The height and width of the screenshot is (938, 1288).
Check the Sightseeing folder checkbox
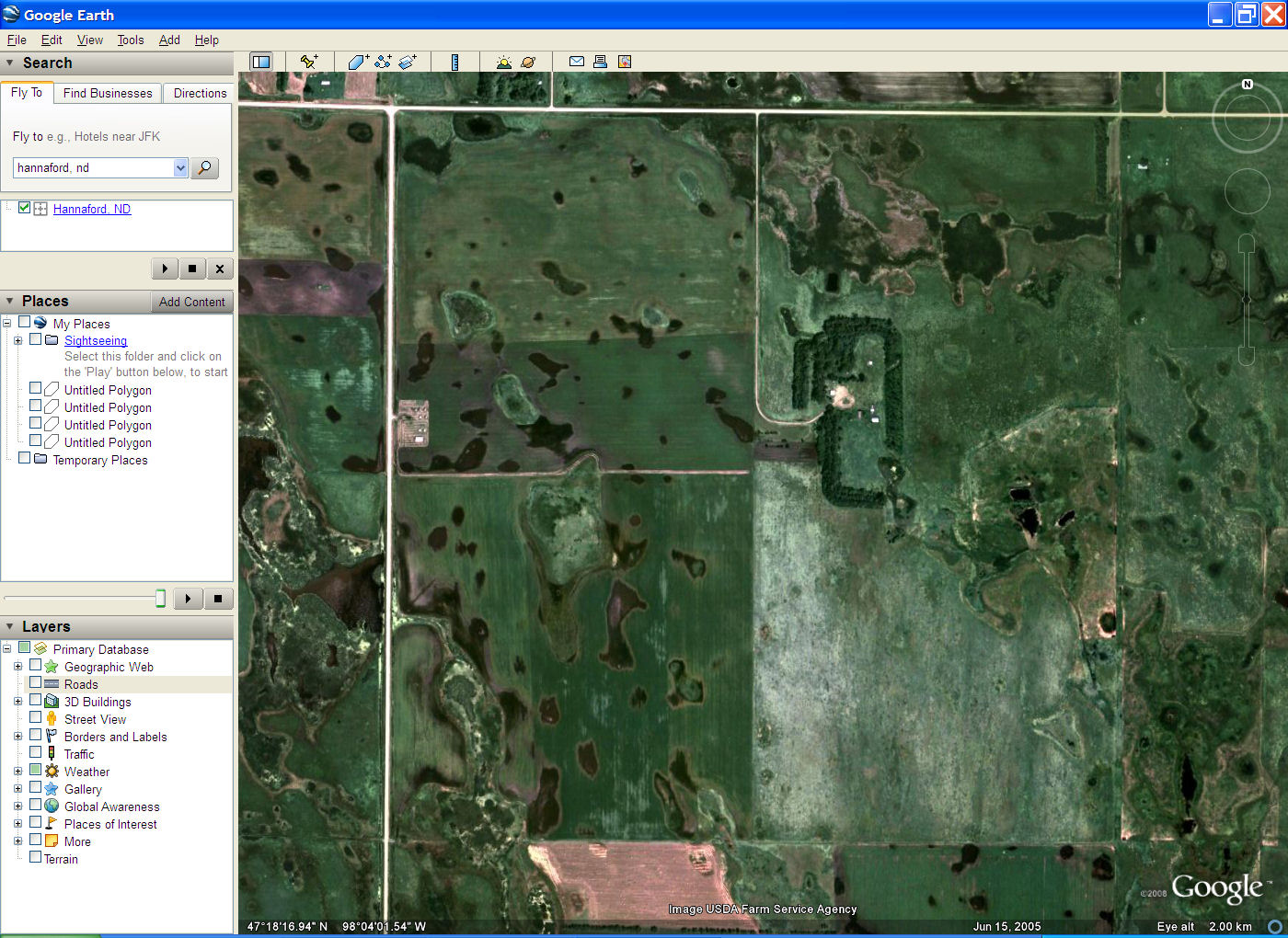(x=35, y=339)
